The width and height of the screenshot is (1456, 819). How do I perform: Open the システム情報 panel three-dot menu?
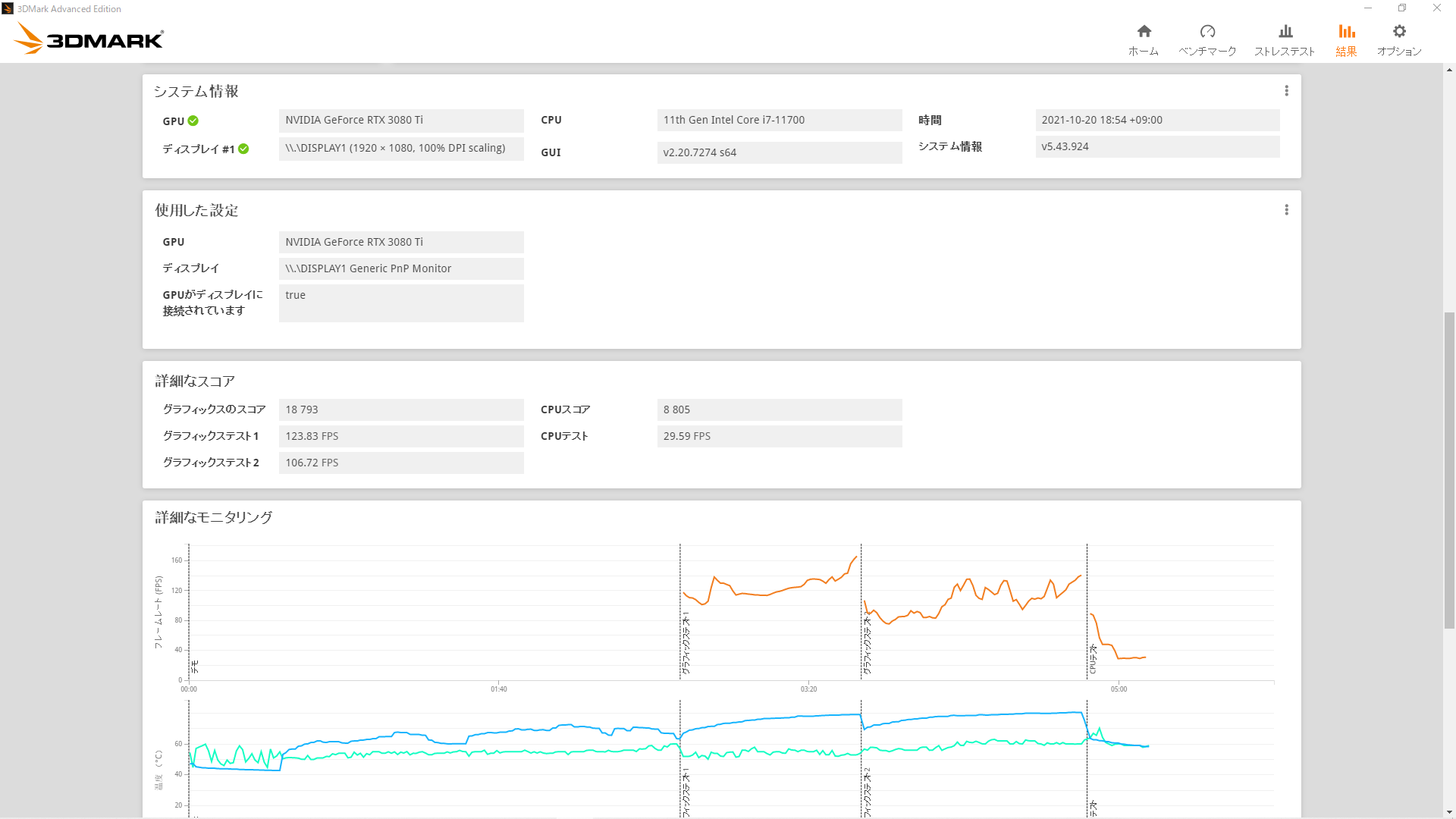point(1286,91)
